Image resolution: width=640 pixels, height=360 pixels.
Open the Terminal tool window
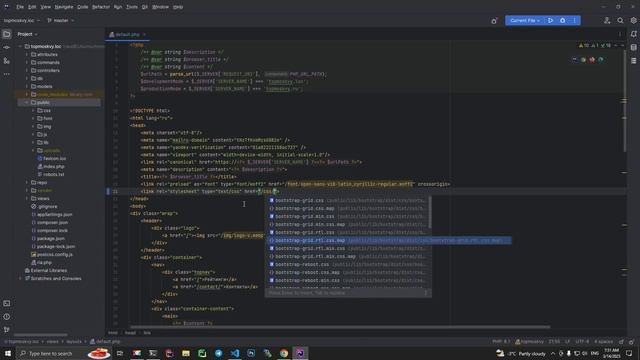pos(7,303)
